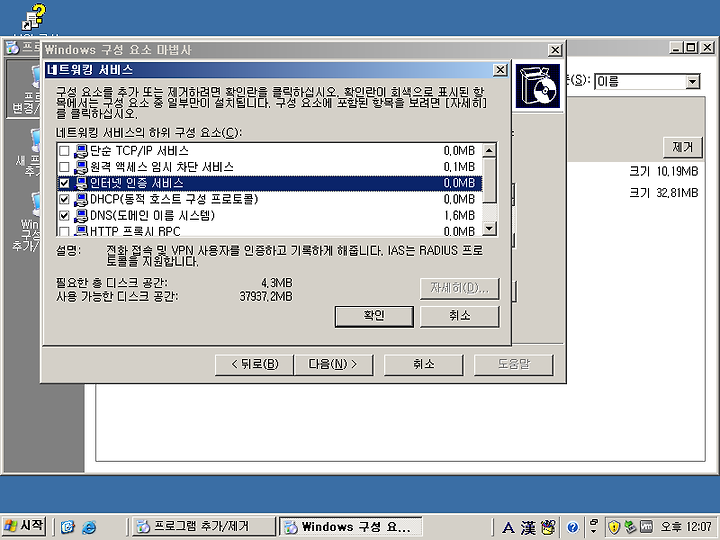Check the 단순 TCP/IP 서비스 checkbox

[64, 151]
